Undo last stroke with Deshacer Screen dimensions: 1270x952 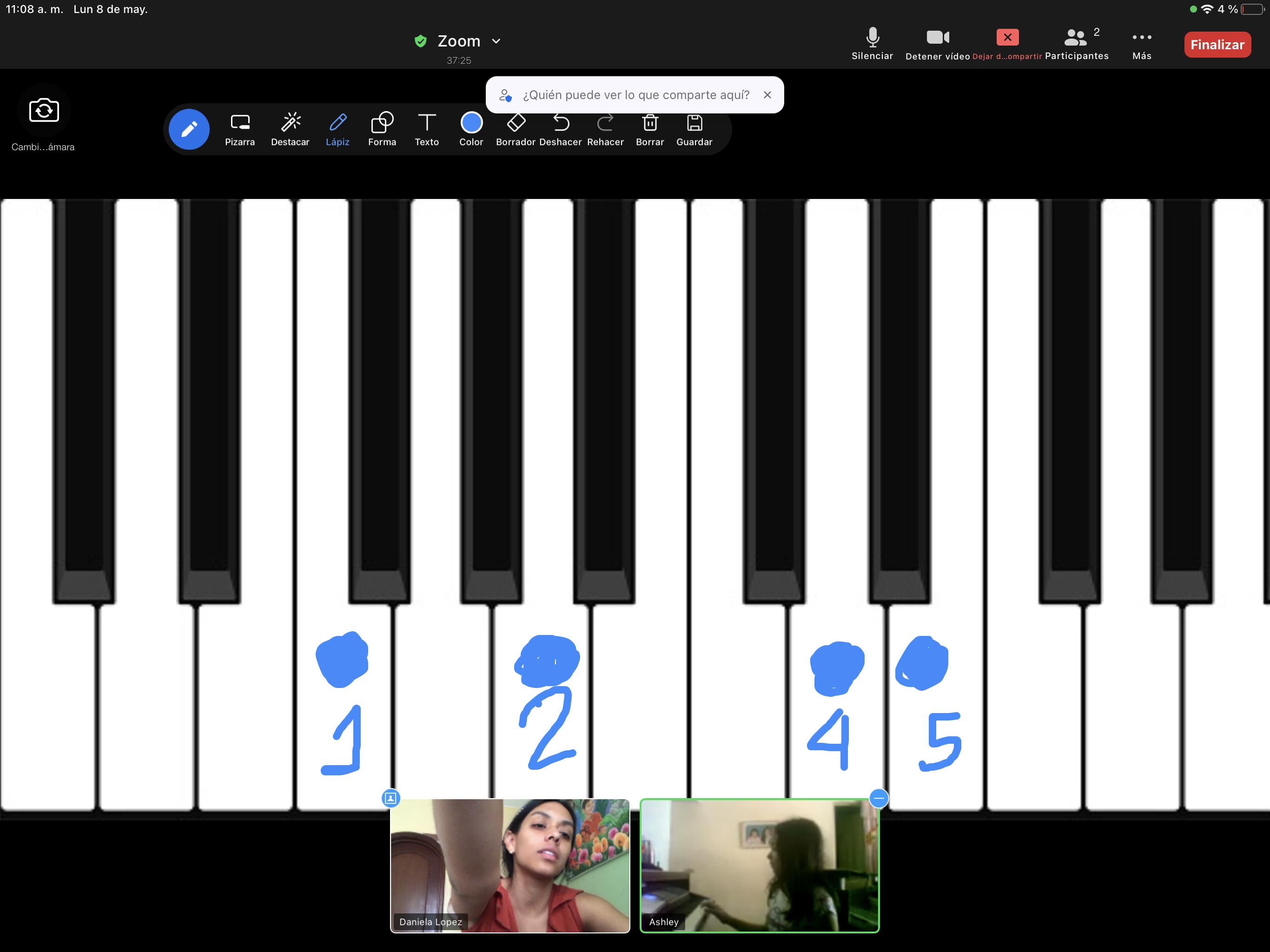click(560, 129)
